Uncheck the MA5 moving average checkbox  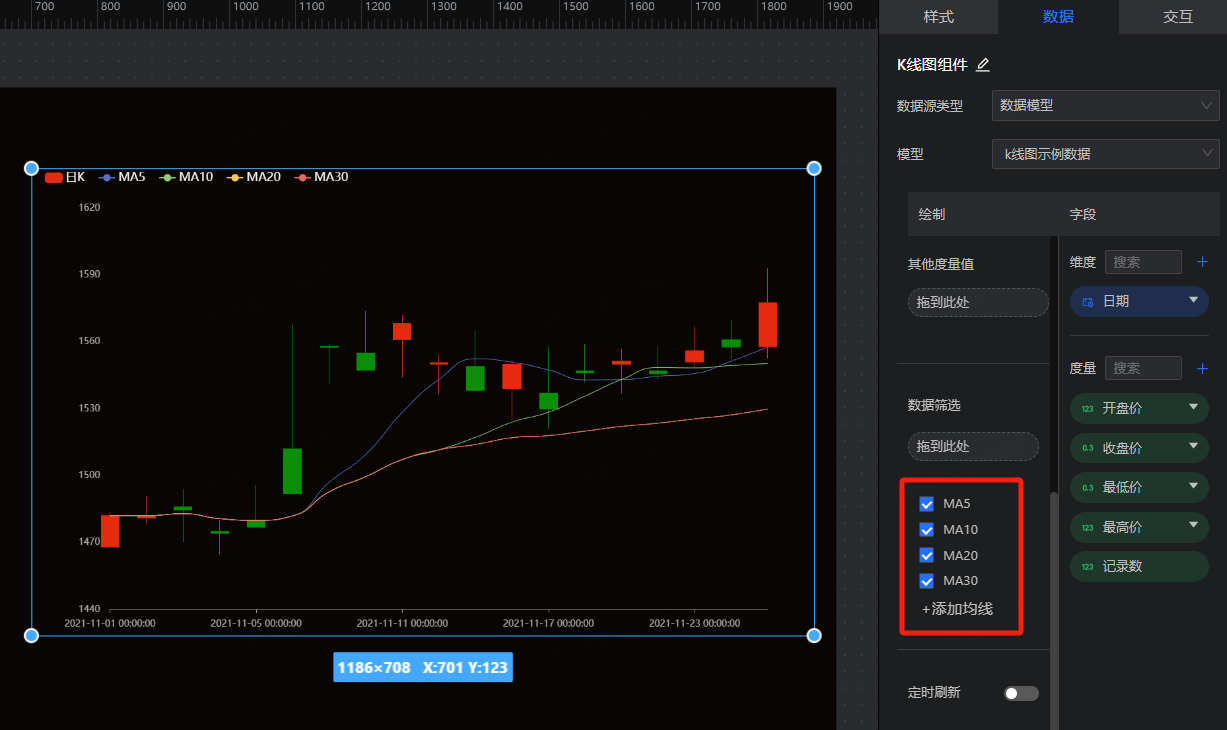(x=927, y=504)
